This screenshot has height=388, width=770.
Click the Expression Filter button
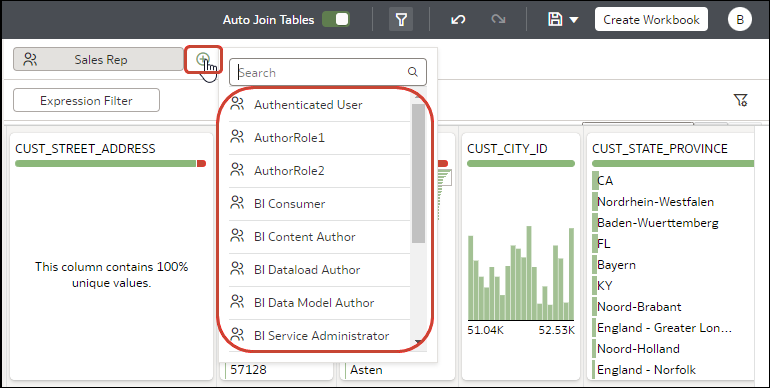[86, 101]
